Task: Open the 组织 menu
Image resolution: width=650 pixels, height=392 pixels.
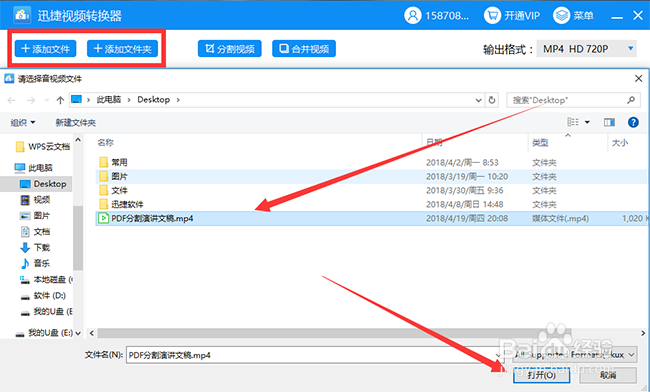Action: 23,122
